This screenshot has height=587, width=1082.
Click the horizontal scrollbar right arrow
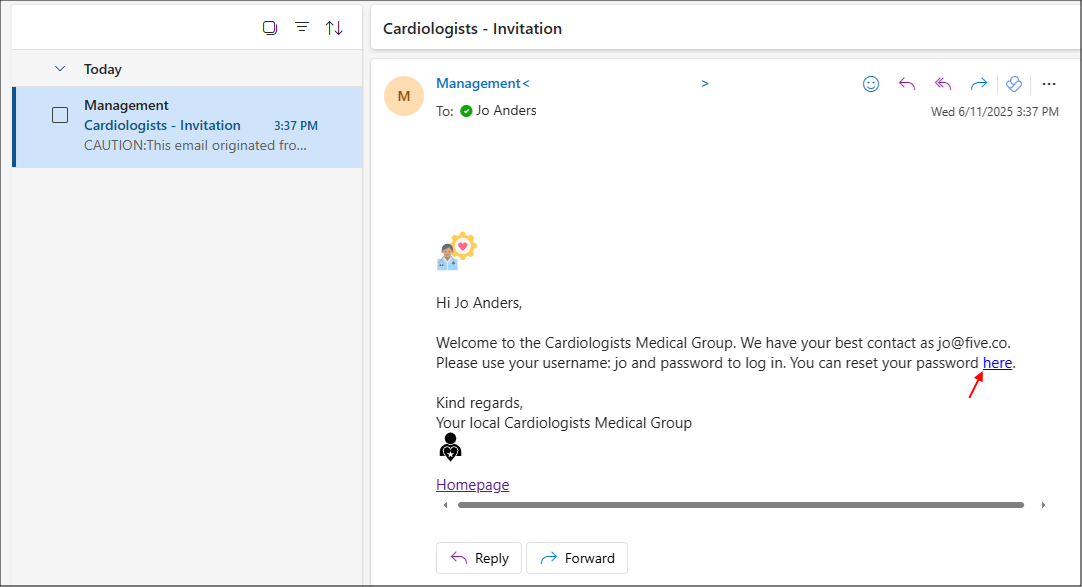point(1044,505)
